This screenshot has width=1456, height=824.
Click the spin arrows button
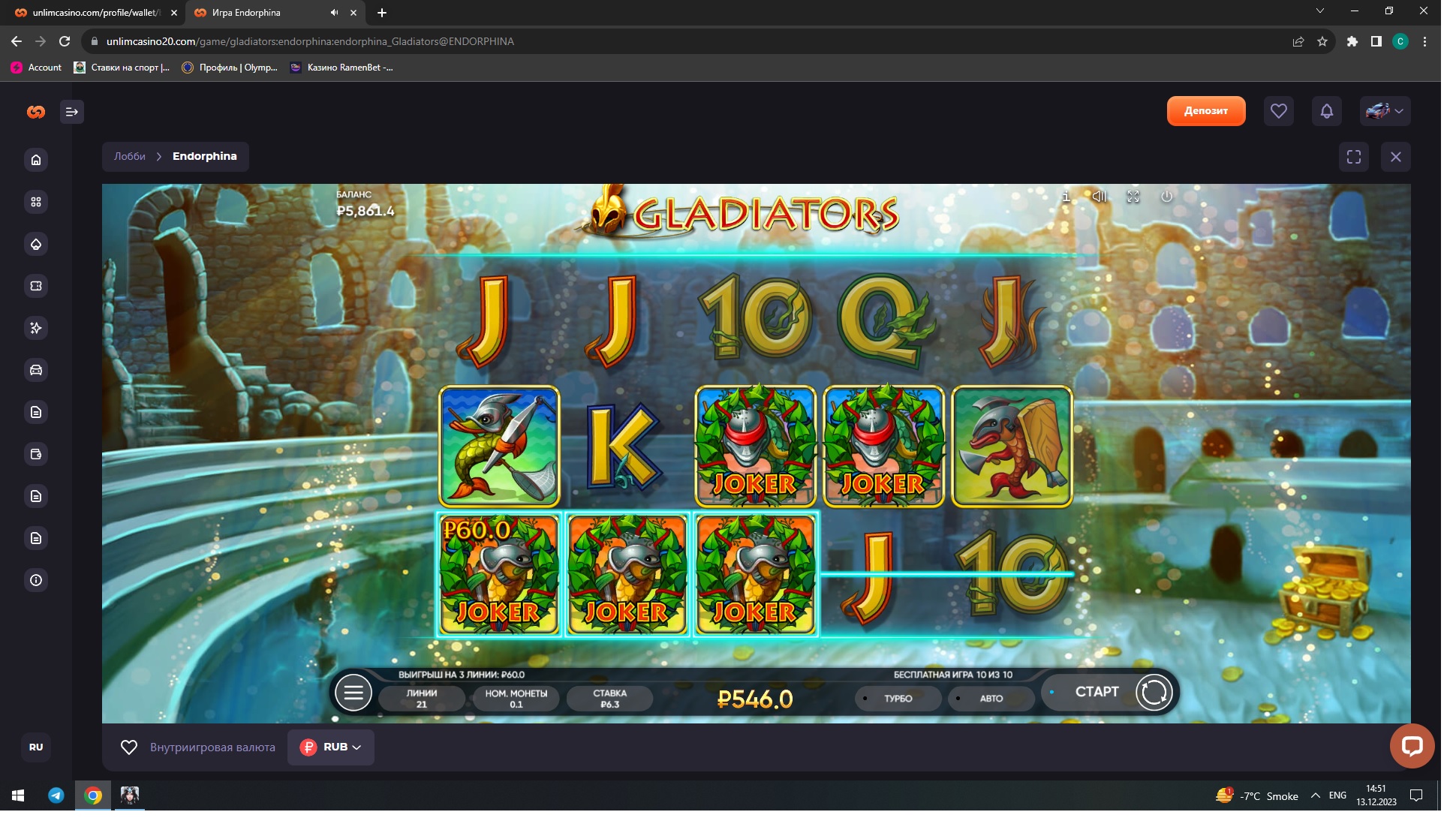pyautogui.click(x=1154, y=692)
